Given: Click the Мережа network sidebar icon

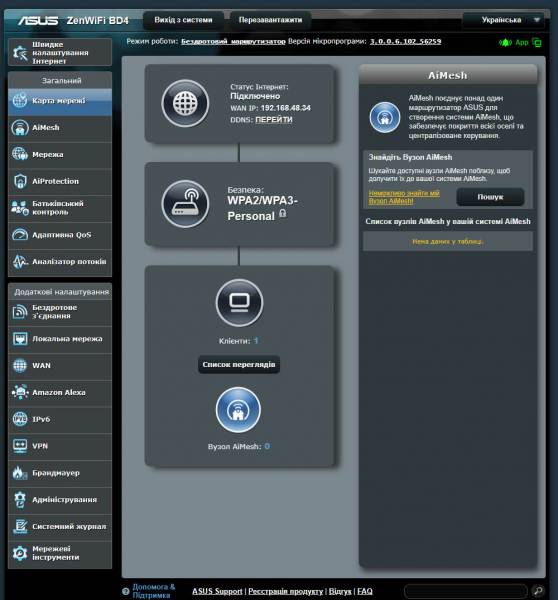Looking at the screenshot, I should coord(20,154).
